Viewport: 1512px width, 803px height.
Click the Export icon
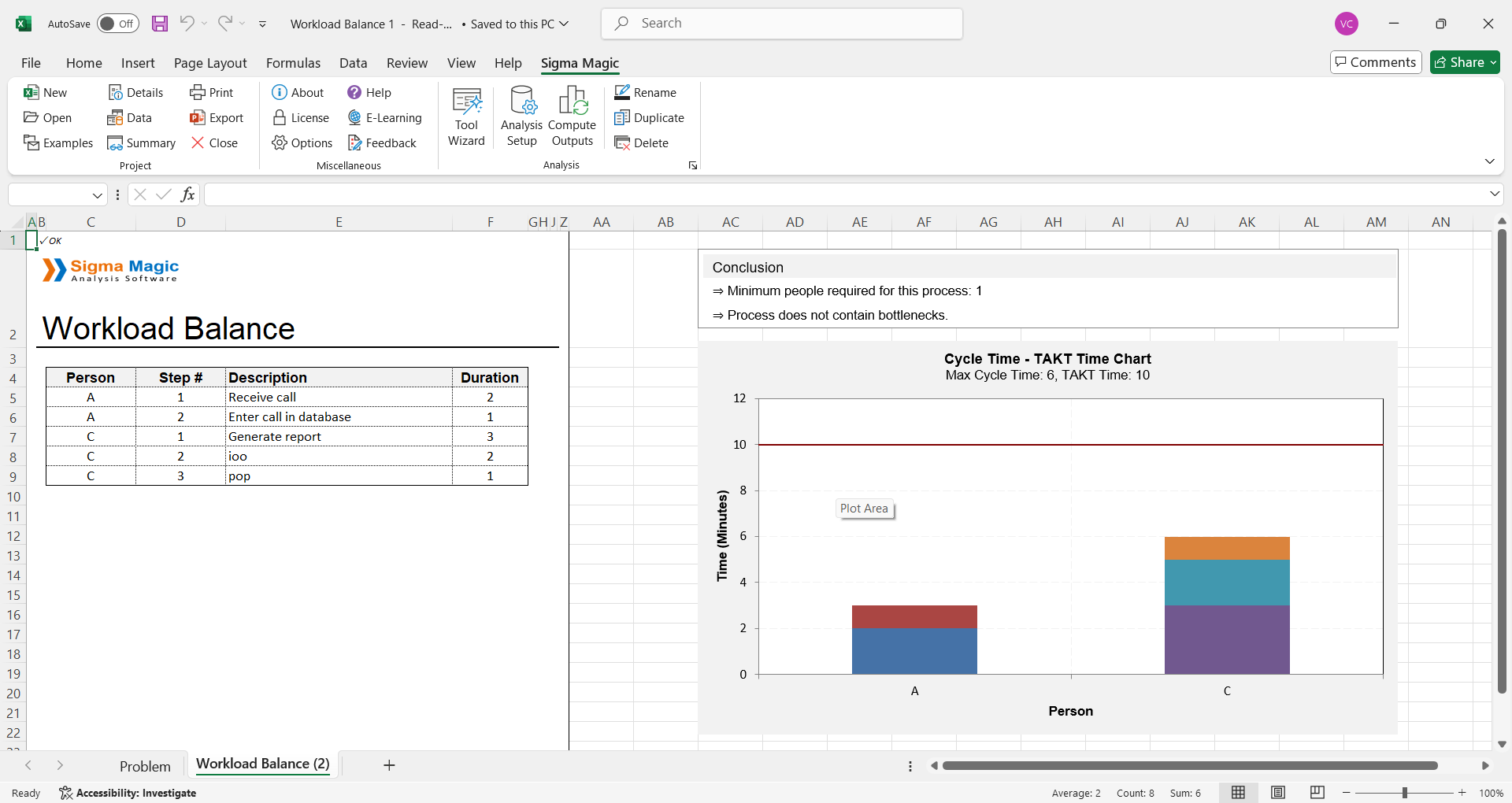click(197, 118)
